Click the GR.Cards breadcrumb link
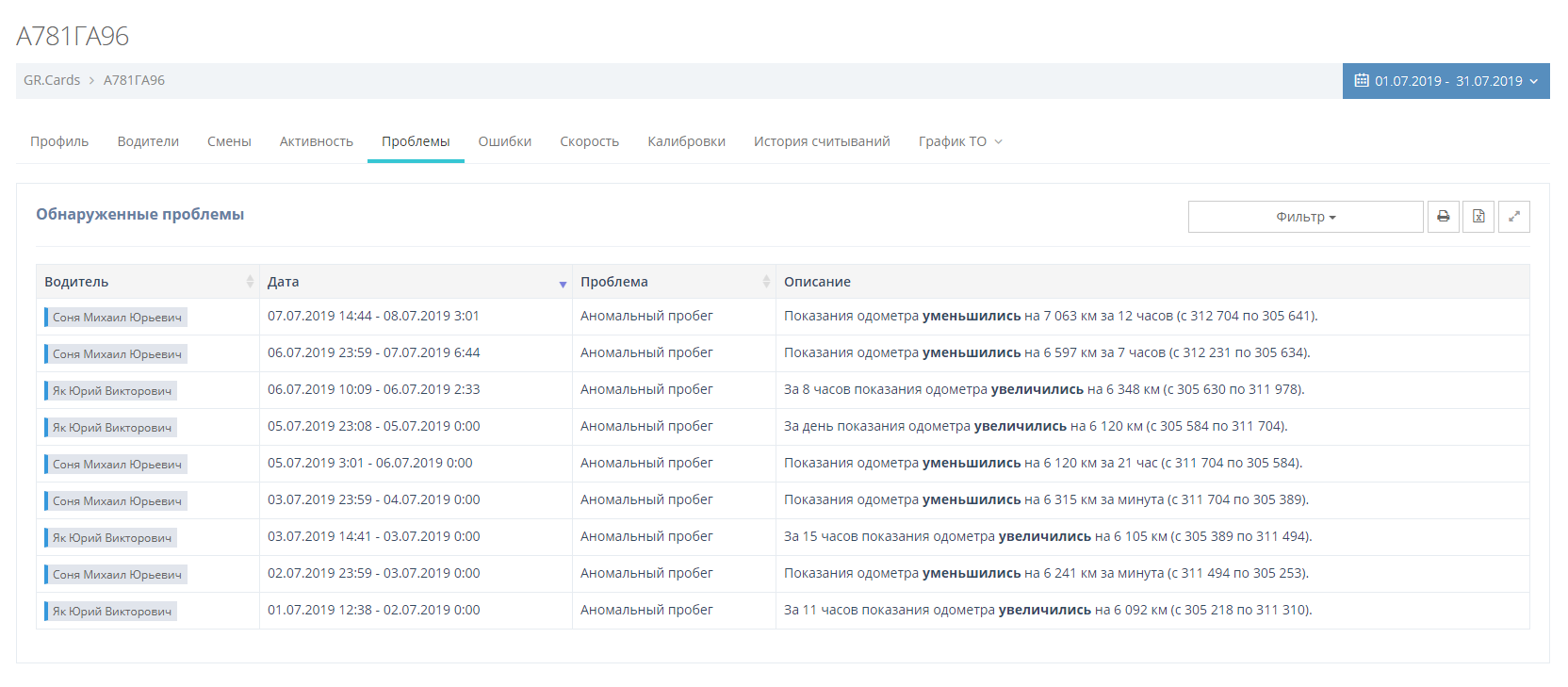This screenshot has height=687, width=1568. (52, 80)
